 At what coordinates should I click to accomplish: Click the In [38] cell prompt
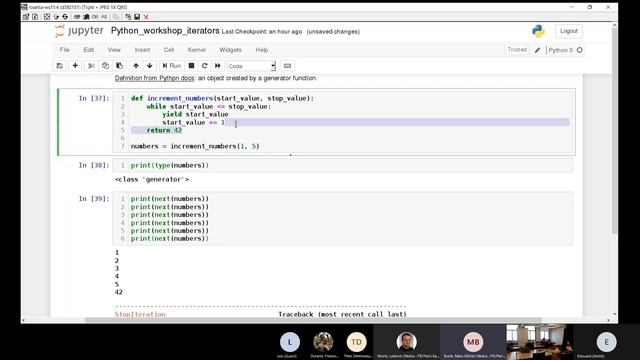94,165
